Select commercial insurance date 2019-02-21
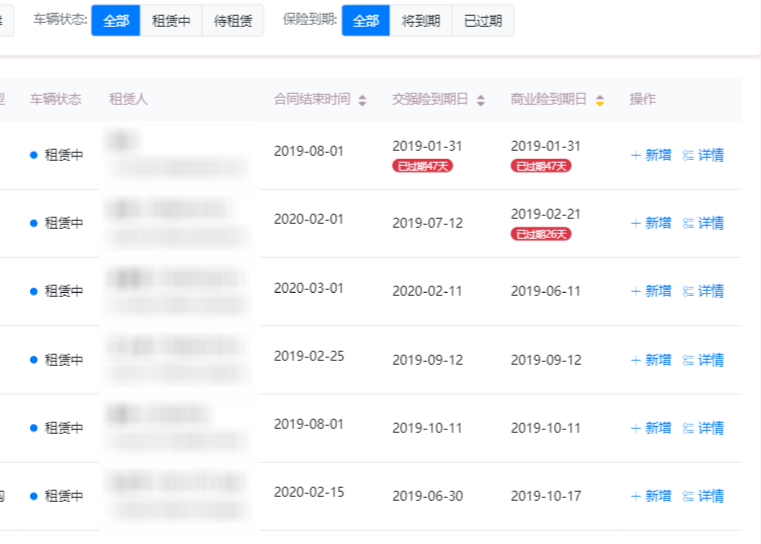 pyautogui.click(x=546, y=214)
